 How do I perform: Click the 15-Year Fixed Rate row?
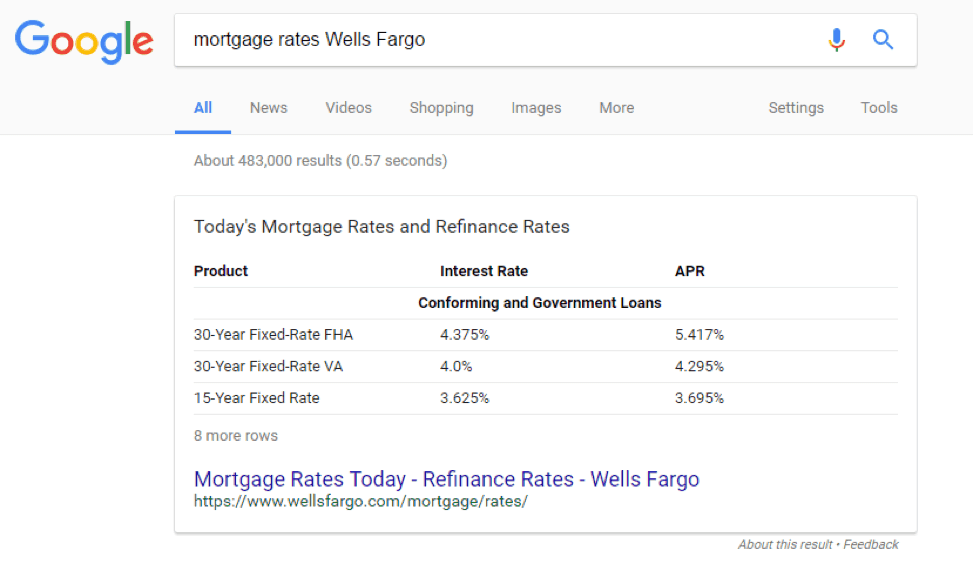click(545, 398)
